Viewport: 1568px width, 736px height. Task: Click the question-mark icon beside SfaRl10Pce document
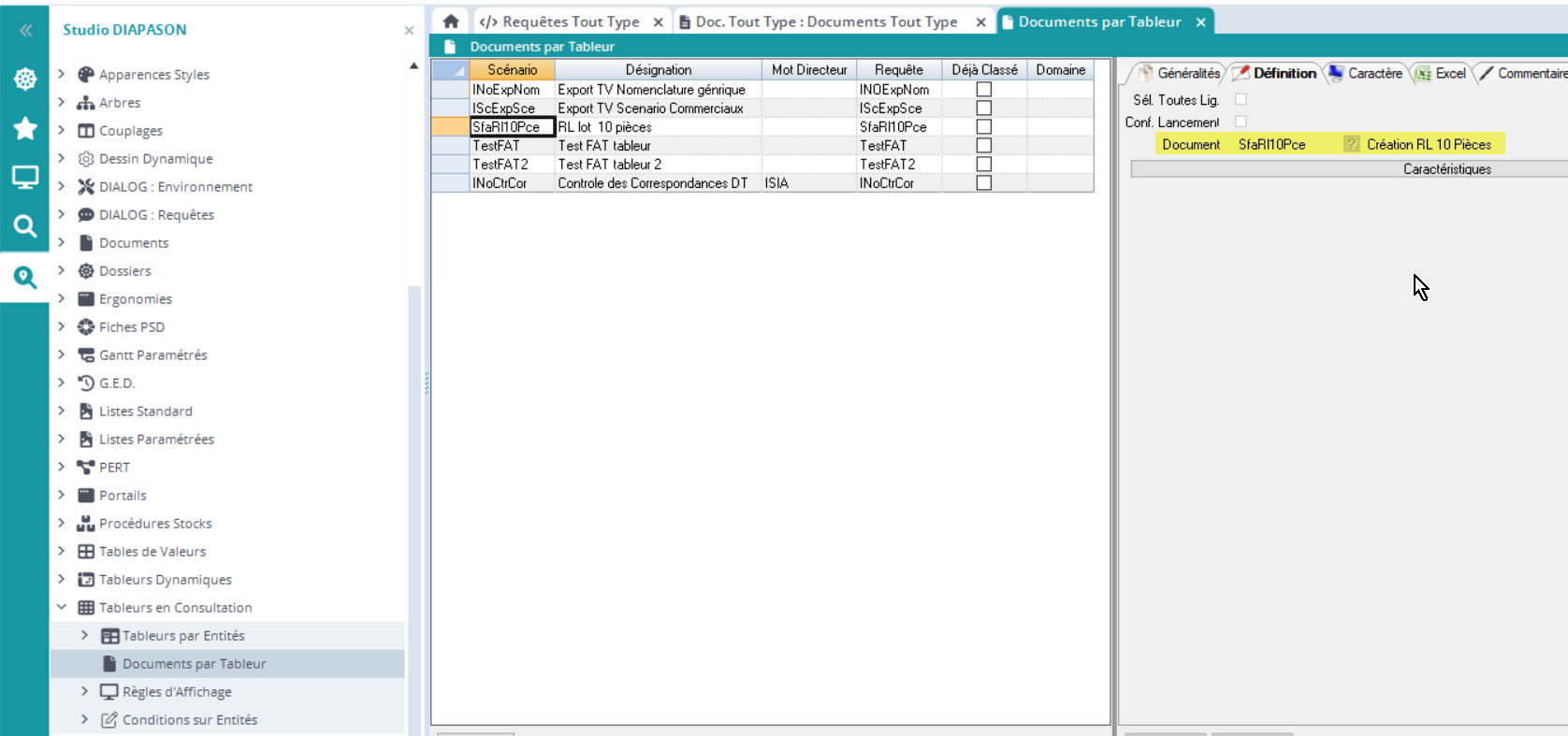coord(1351,144)
